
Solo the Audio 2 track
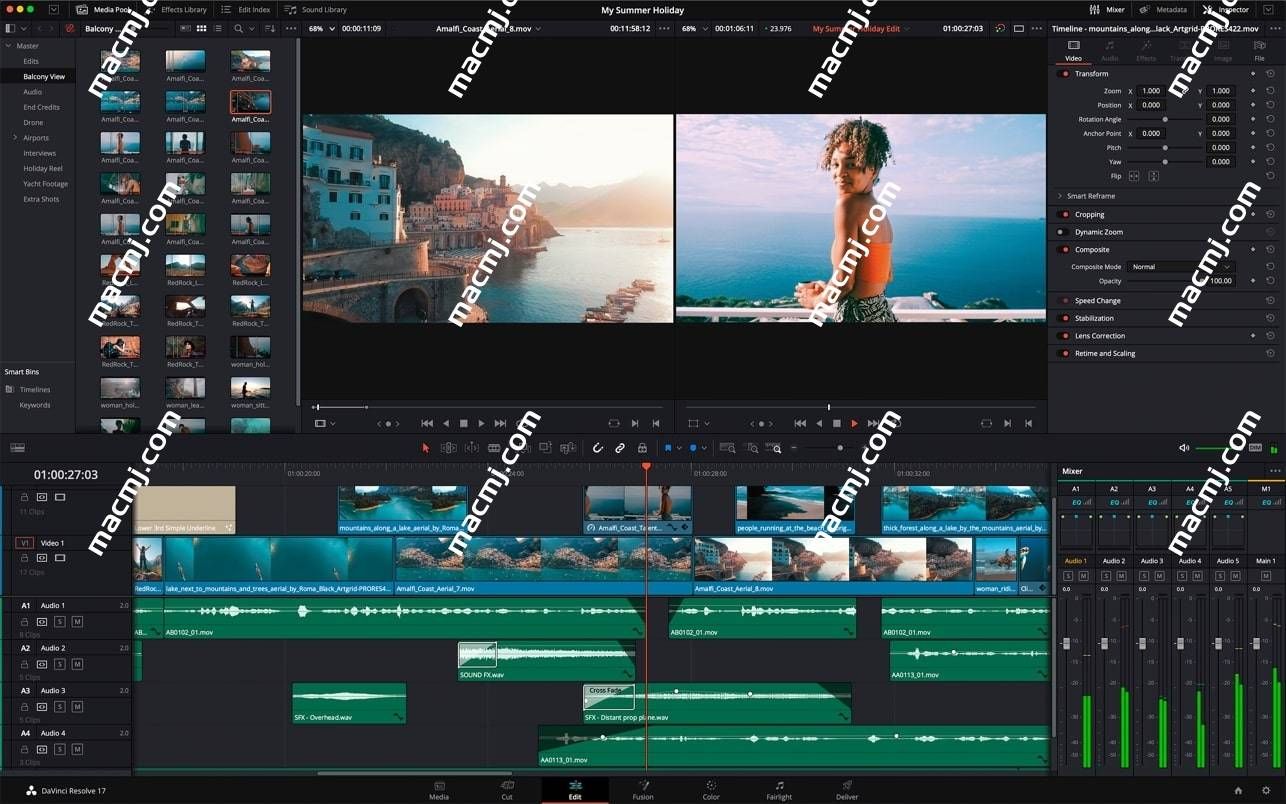point(60,664)
